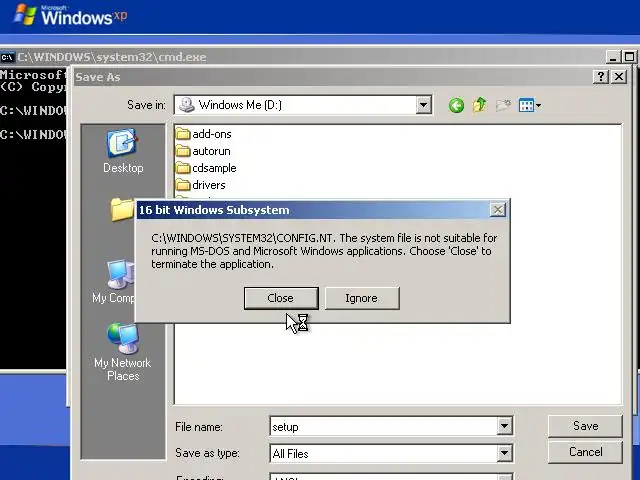Open Desktop in the places bar

point(123,151)
